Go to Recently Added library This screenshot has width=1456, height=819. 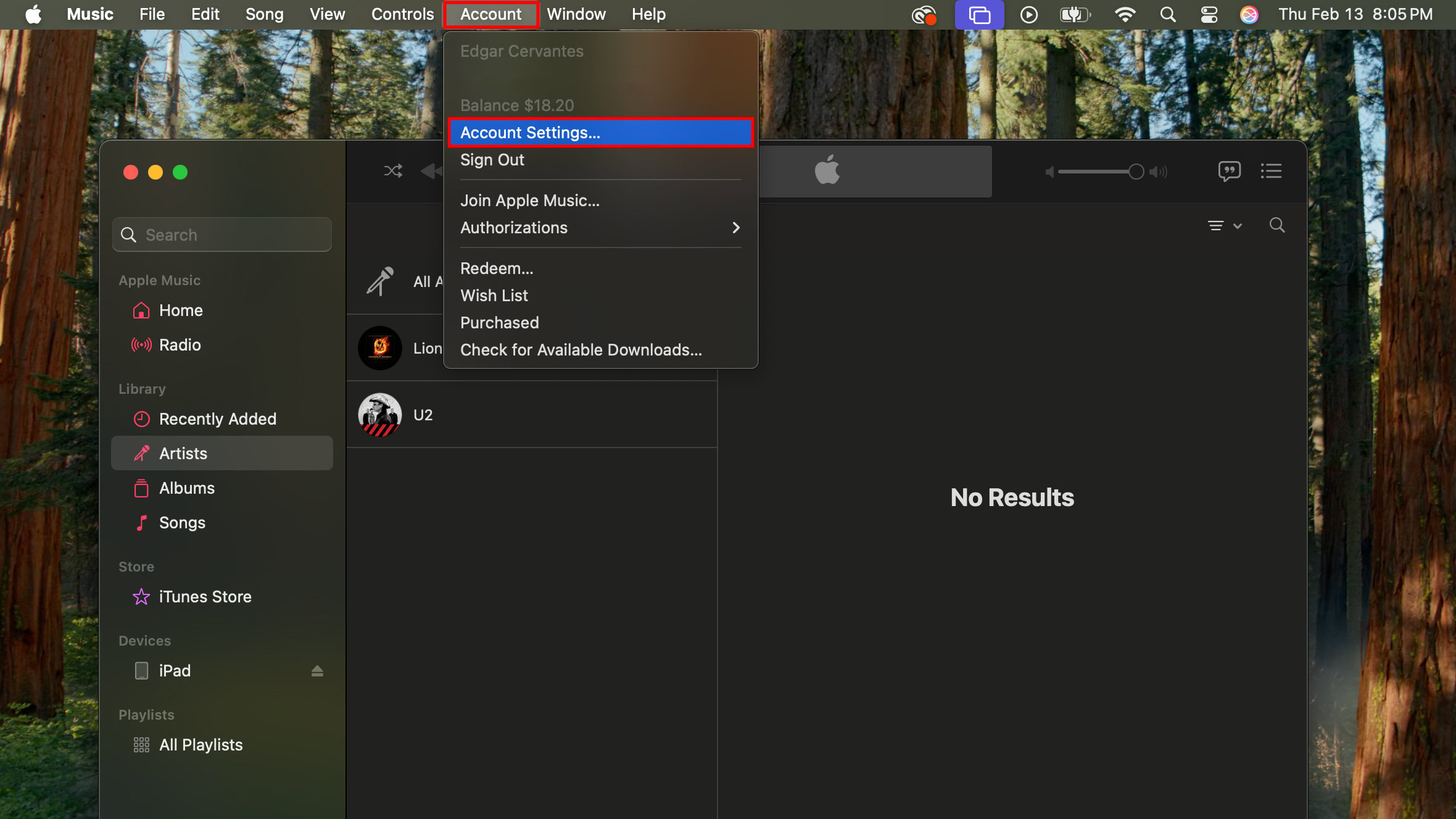pos(217,419)
